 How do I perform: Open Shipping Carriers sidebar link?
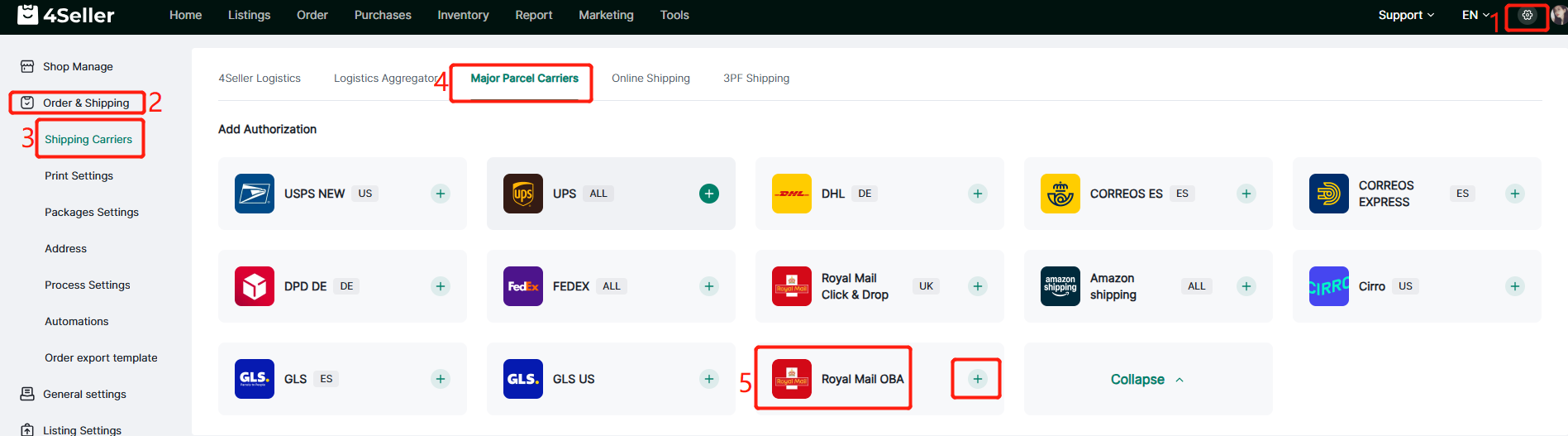(x=88, y=139)
